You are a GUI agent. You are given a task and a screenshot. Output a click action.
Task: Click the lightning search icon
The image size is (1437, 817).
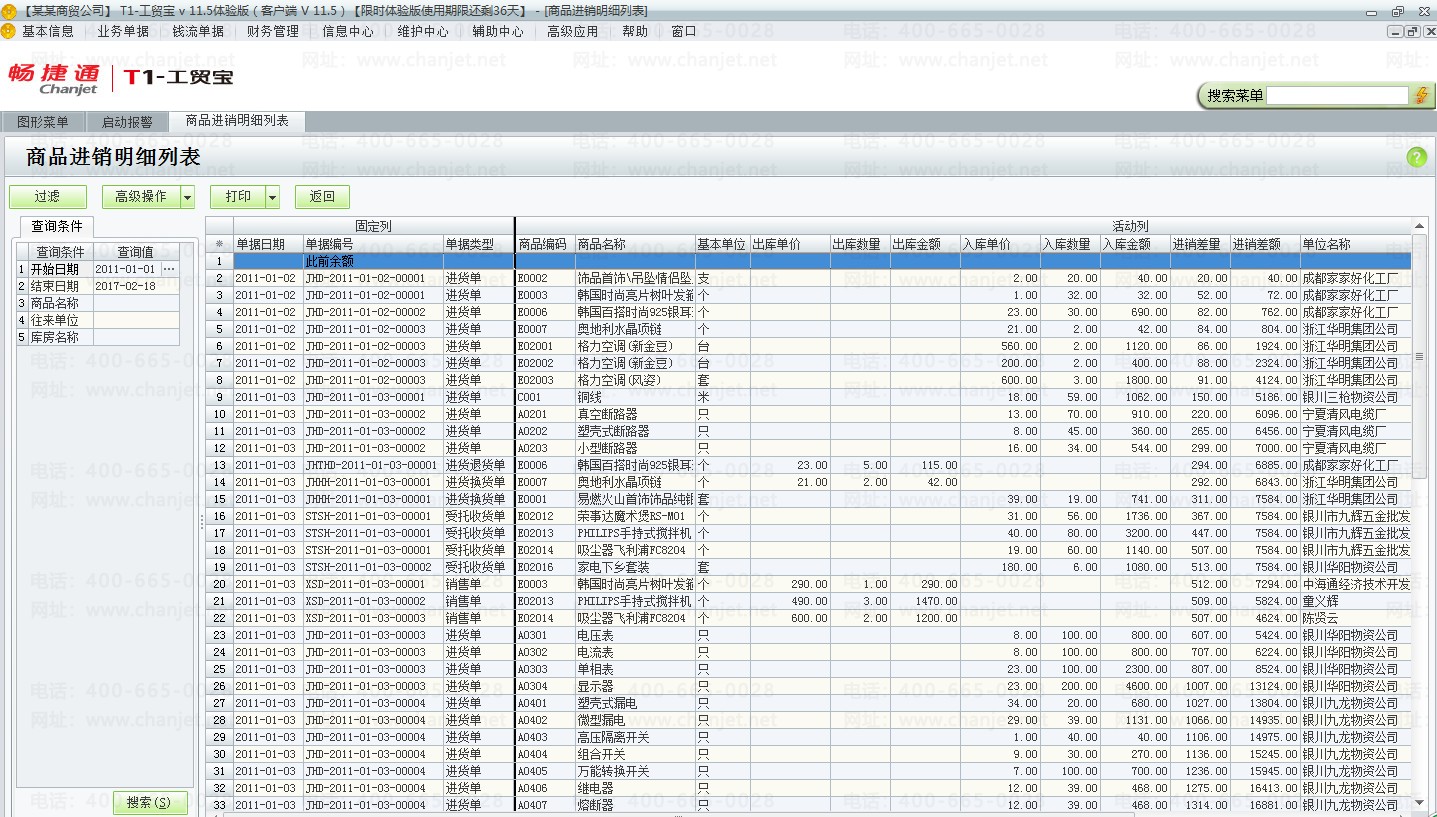[1421, 96]
